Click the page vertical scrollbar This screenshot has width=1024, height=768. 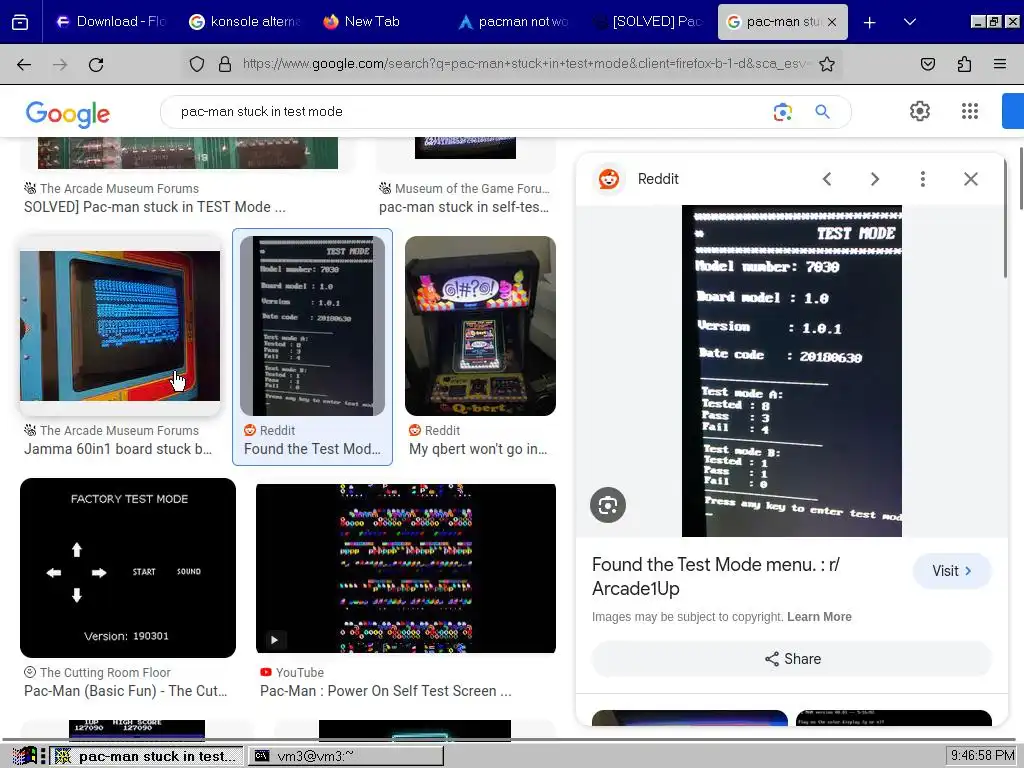click(1020, 180)
